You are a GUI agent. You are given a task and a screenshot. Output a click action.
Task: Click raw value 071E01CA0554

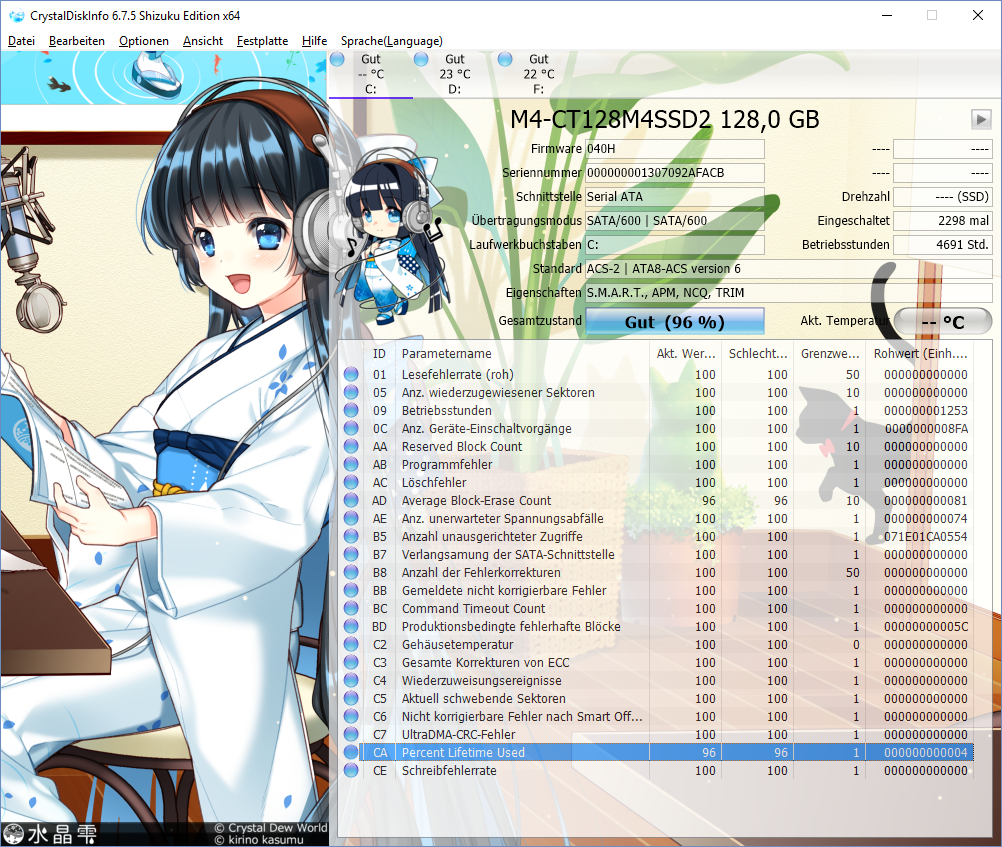925,536
